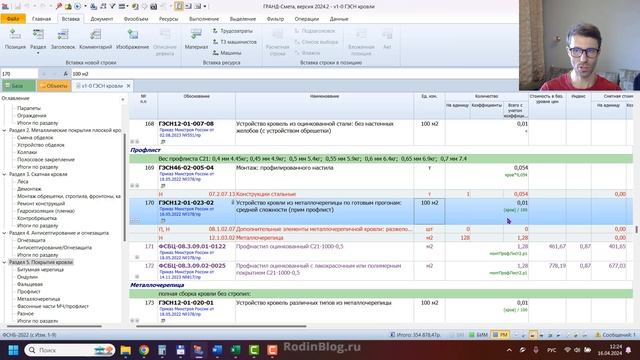Switch to the Документ ribbon tab
Viewport: 640px width, 360px height.
tap(102, 19)
